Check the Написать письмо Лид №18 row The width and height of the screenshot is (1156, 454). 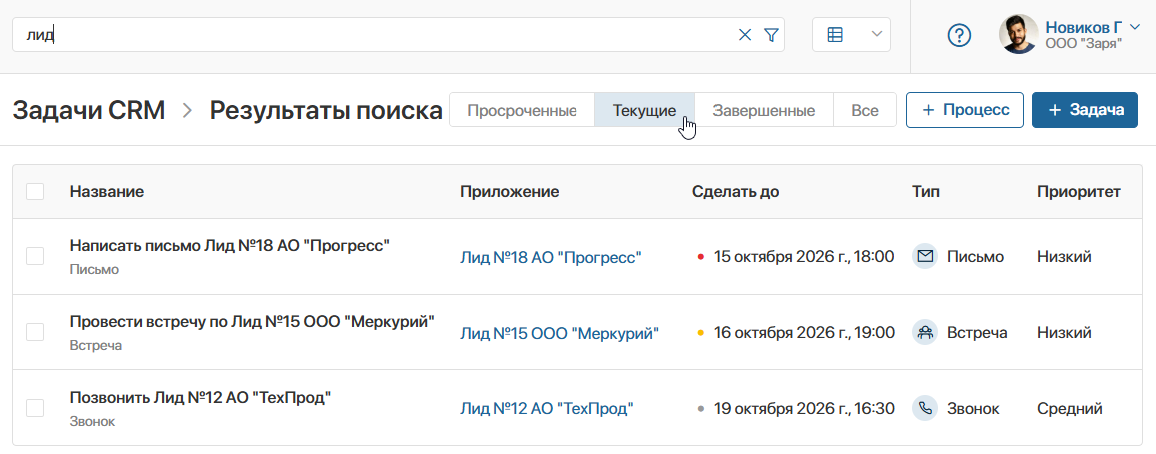coord(35,256)
